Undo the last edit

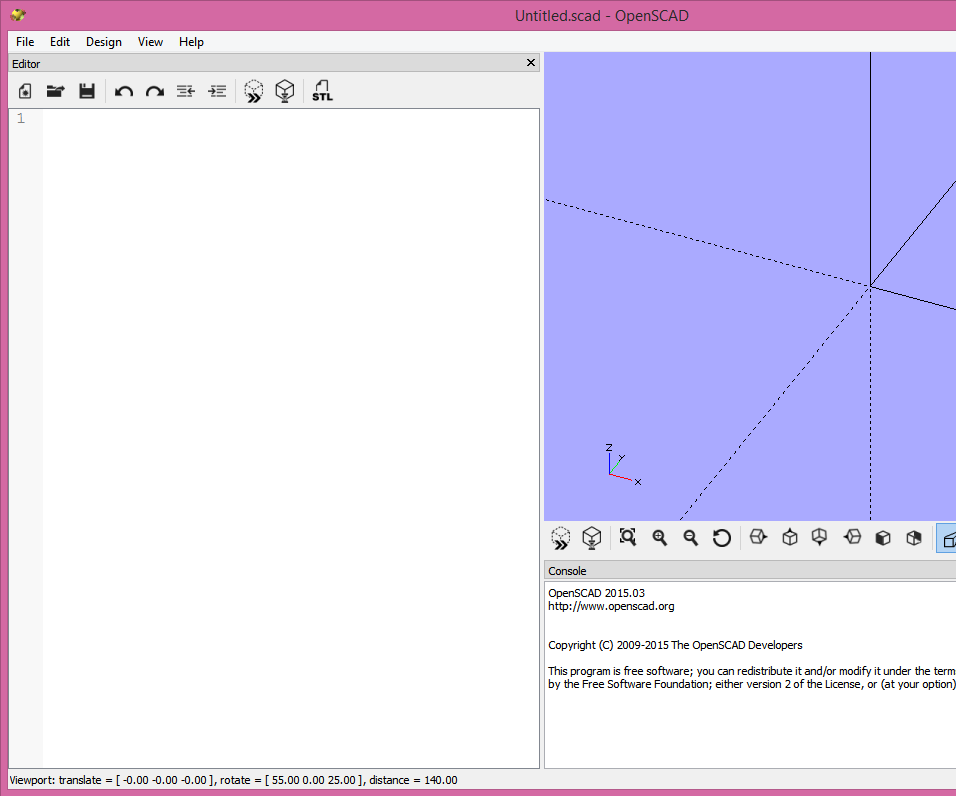[x=123, y=91]
